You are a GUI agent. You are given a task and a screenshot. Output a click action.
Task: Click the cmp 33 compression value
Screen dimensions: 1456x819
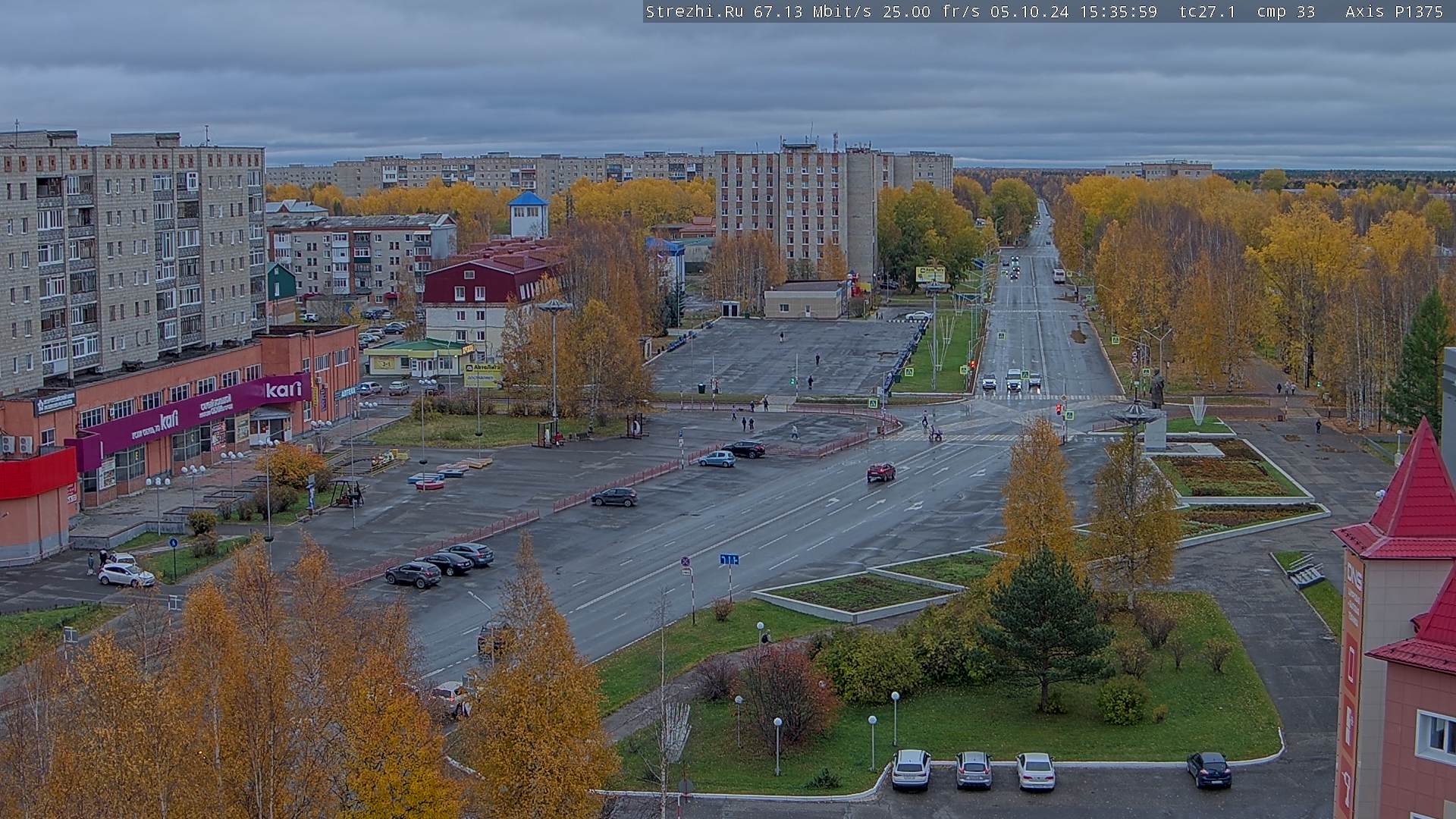click(x=1286, y=11)
